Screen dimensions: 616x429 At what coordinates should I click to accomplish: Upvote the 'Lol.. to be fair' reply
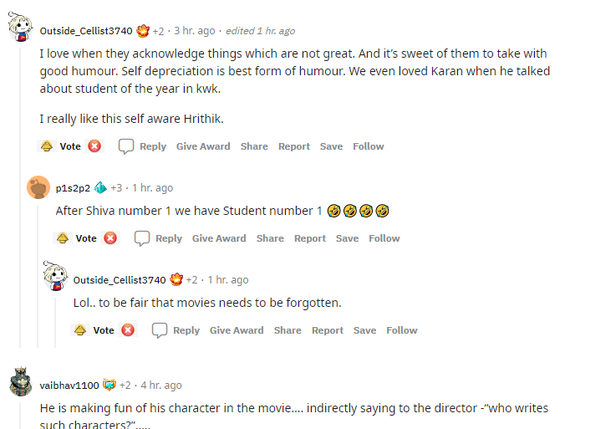click(80, 330)
